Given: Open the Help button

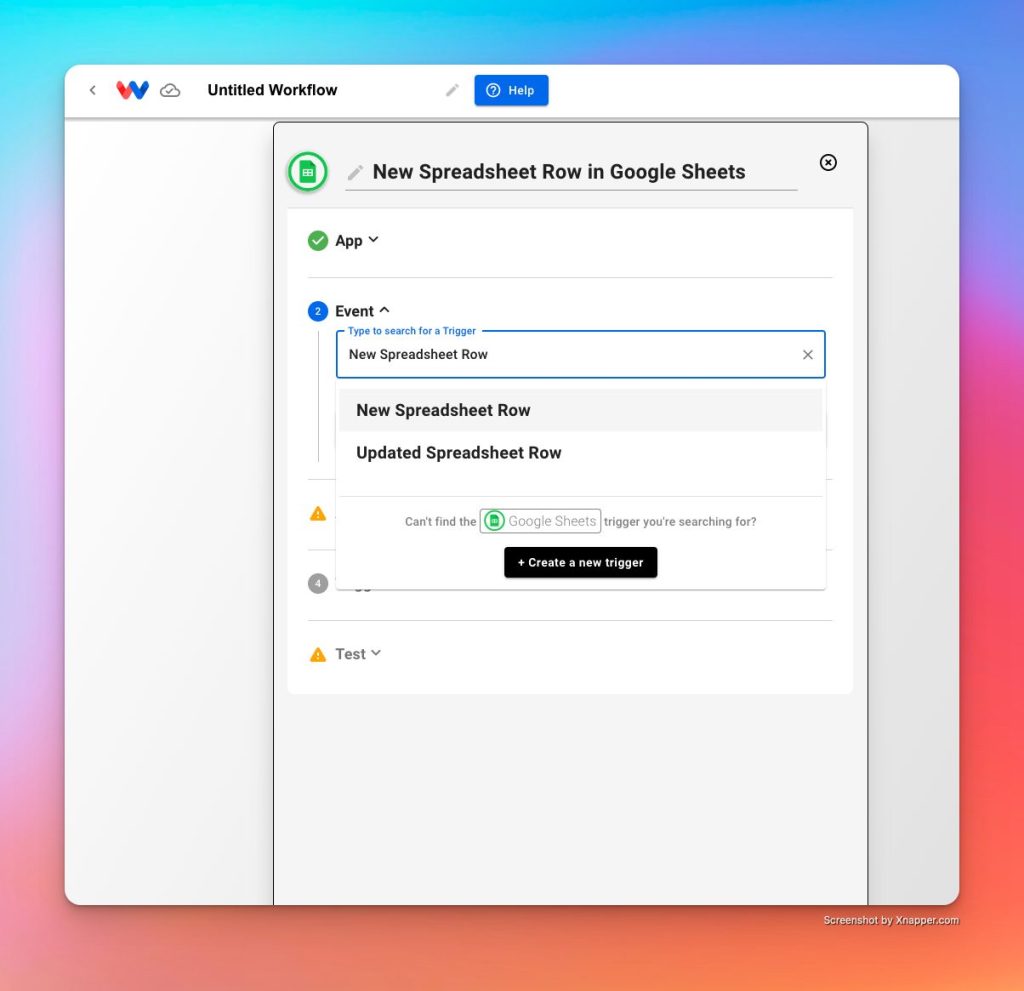Looking at the screenshot, I should [511, 90].
